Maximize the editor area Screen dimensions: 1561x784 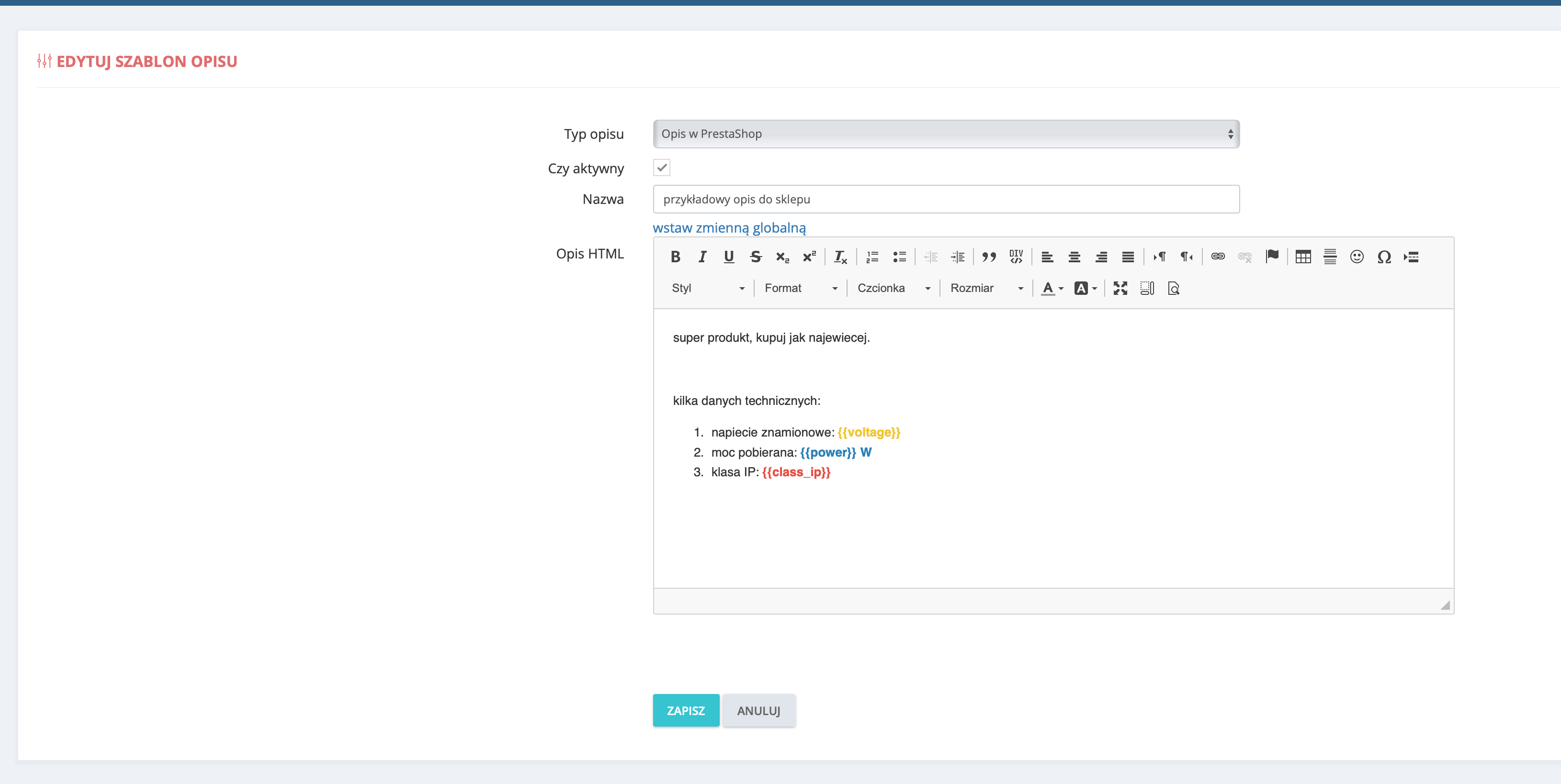(1120, 289)
